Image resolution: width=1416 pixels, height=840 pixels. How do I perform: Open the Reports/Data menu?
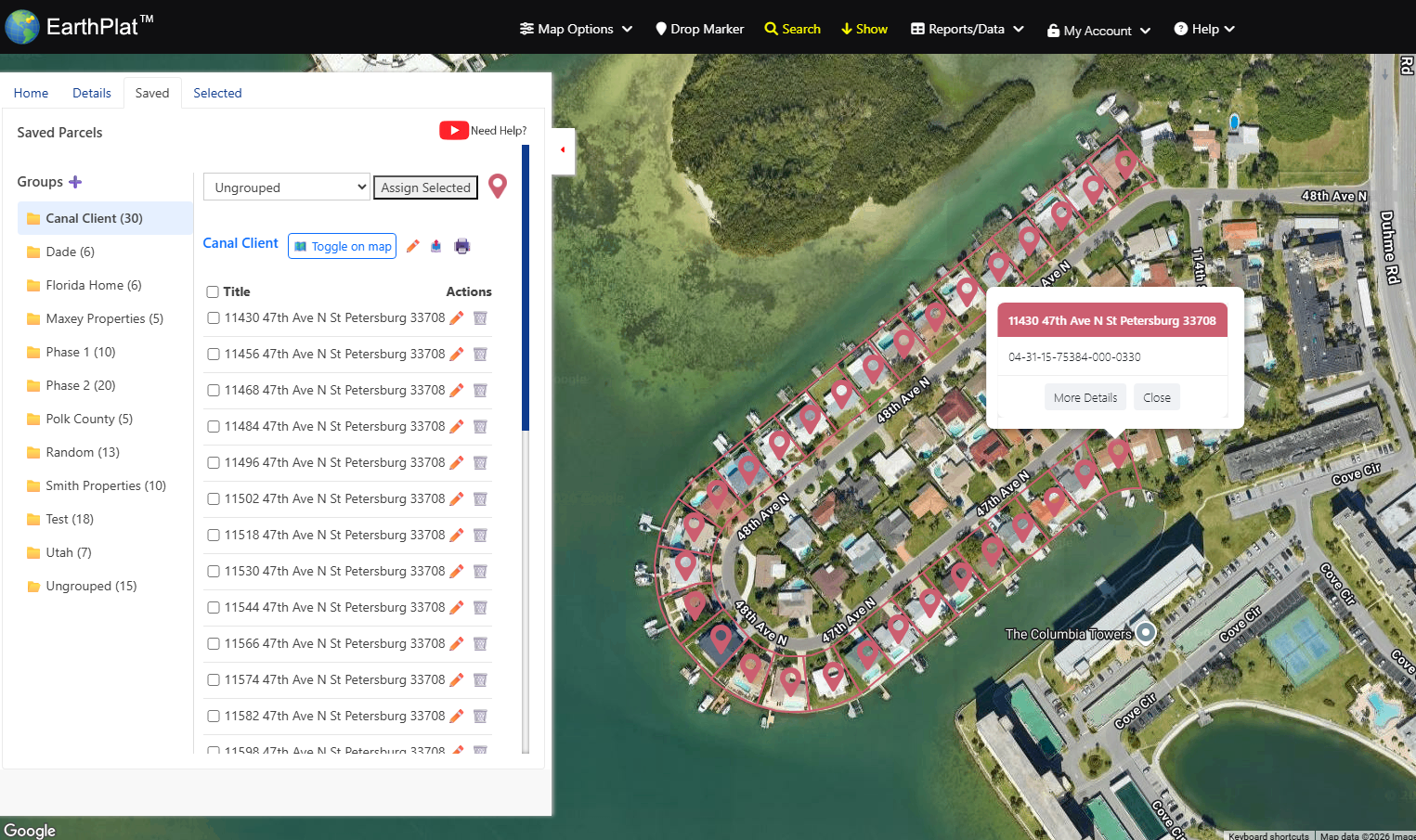(x=967, y=29)
